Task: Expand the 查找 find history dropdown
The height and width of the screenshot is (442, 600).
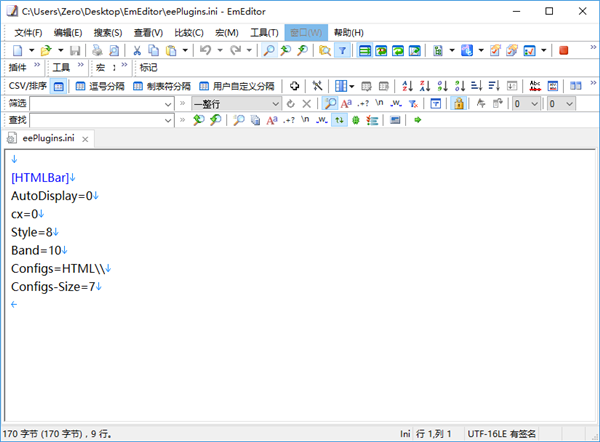Action: (168, 121)
